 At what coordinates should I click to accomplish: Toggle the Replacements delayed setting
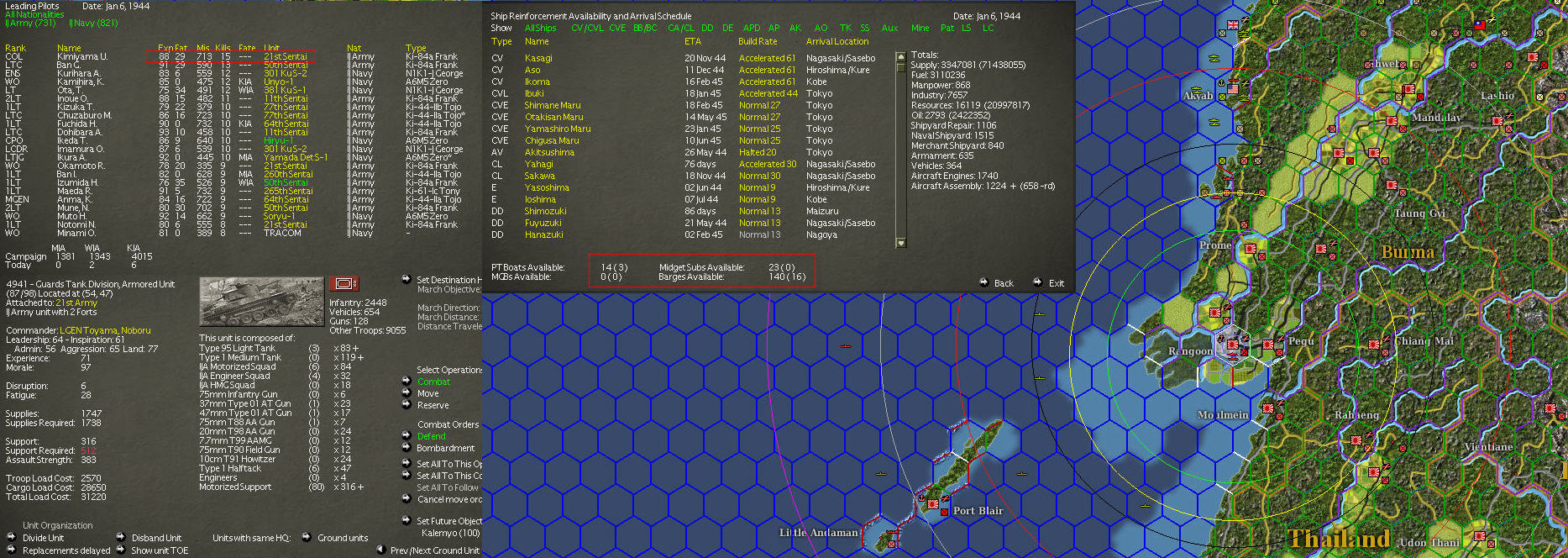[66, 550]
